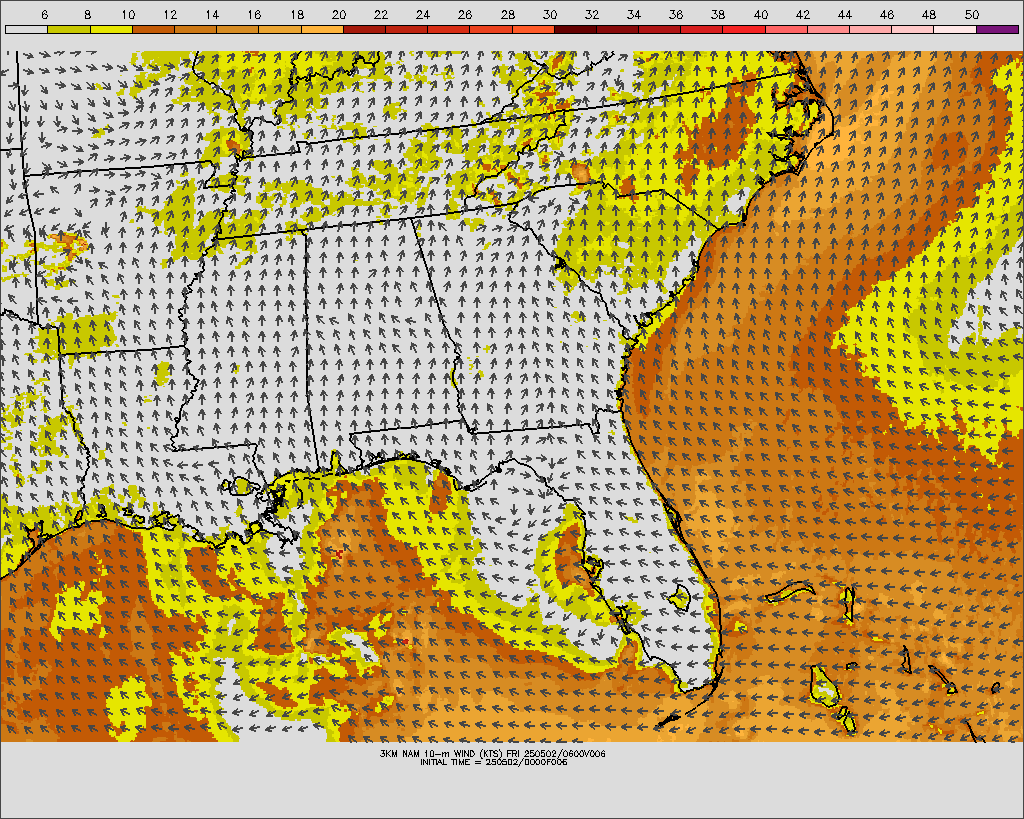Pick the legend value 44
This screenshot has width=1024, height=819.
point(844,14)
